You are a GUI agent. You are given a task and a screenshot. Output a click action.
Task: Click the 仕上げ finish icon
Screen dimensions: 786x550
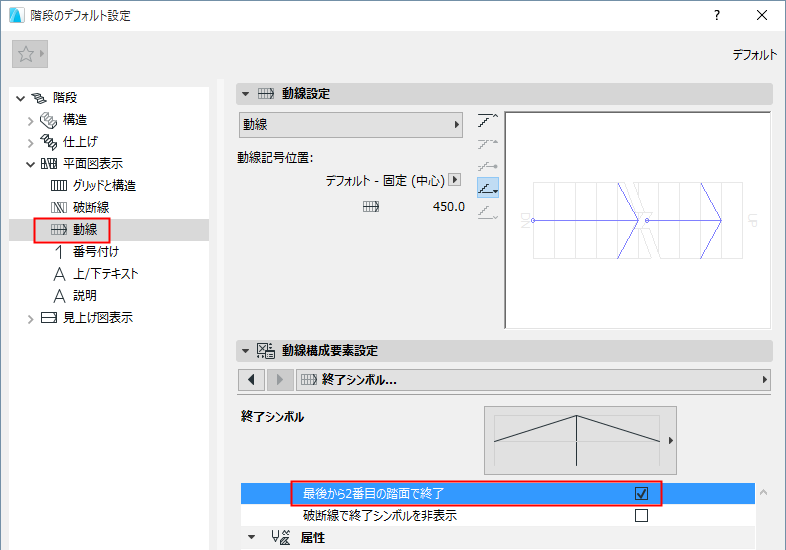tap(49, 142)
